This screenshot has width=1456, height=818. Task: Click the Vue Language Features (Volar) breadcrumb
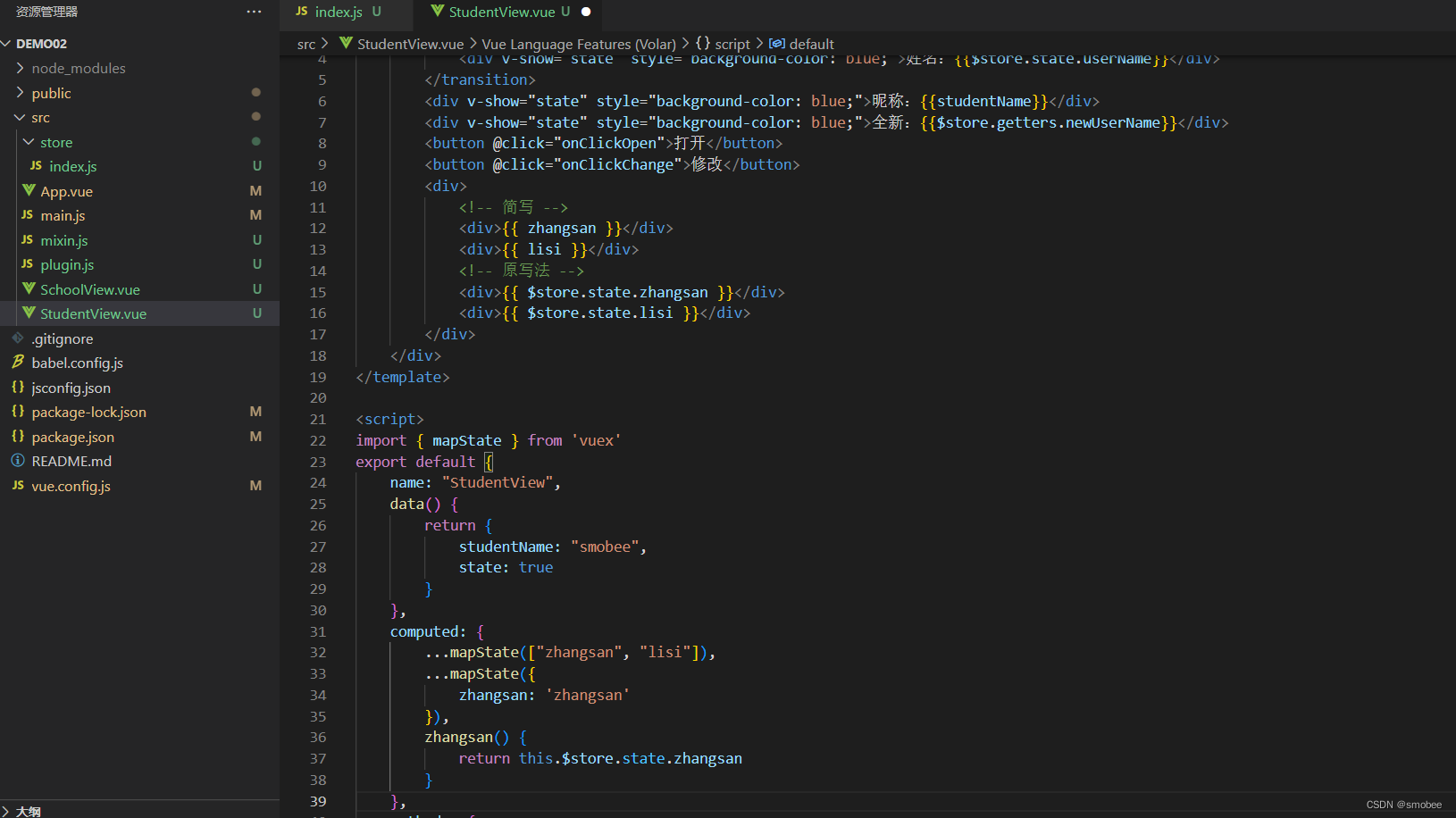[579, 44]
